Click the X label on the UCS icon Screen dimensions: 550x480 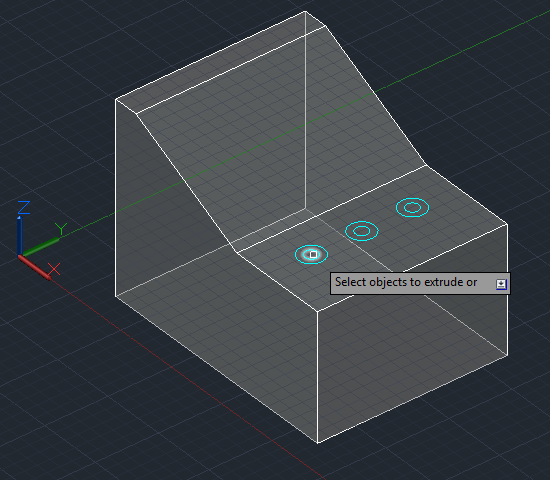[x=54, y=269]
